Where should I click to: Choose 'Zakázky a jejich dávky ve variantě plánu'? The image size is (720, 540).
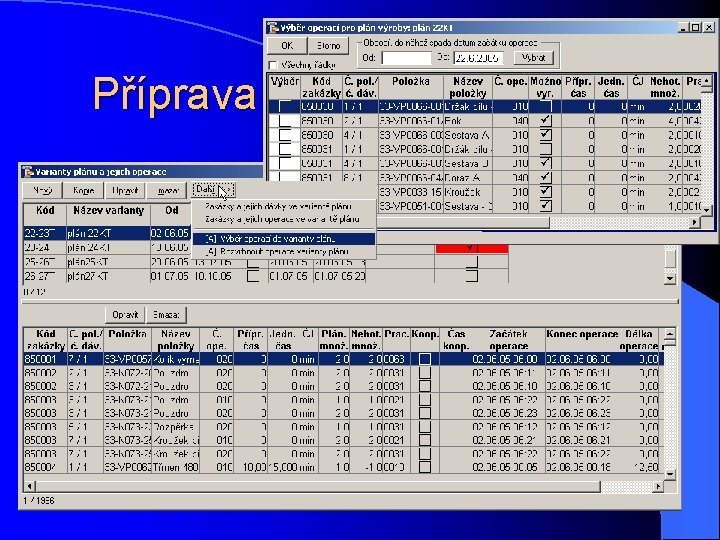pos(278,206)
